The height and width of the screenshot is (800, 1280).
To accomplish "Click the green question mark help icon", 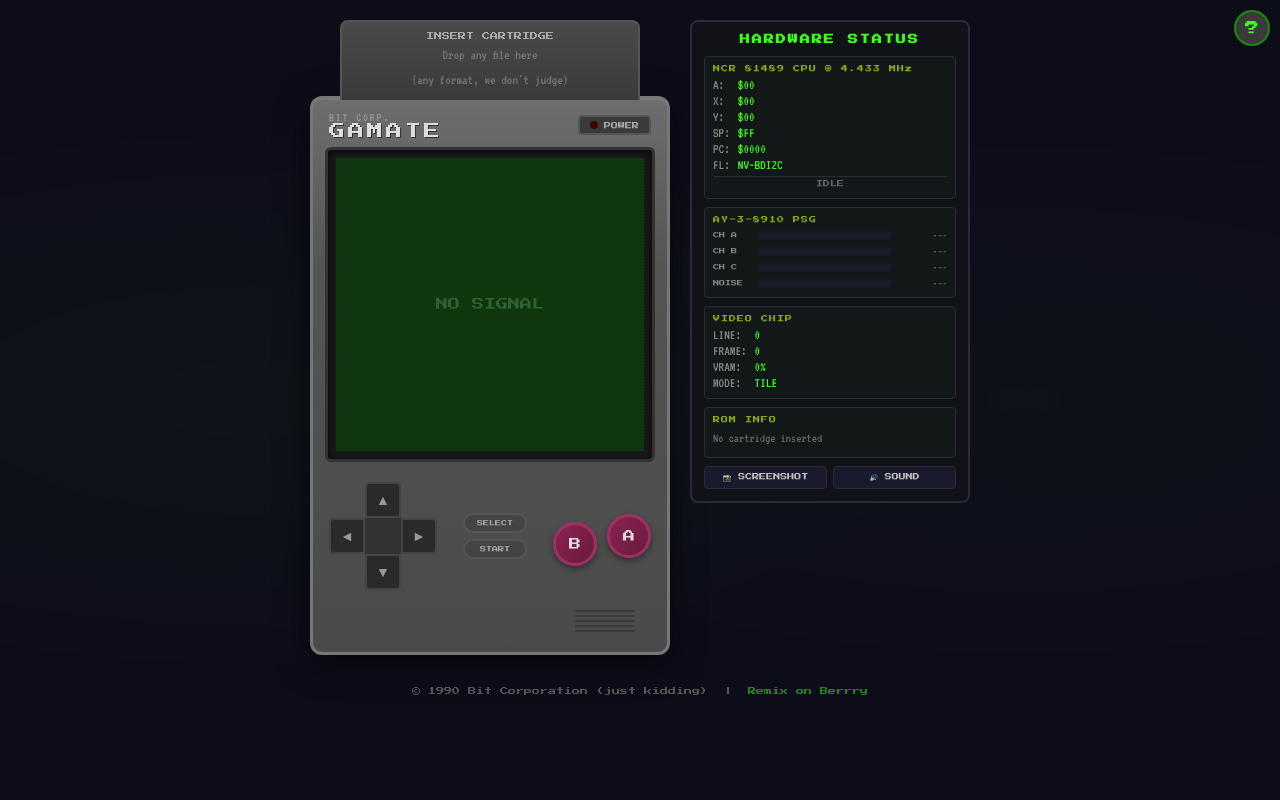I will pyautogui.click(x=1251, y=28).
